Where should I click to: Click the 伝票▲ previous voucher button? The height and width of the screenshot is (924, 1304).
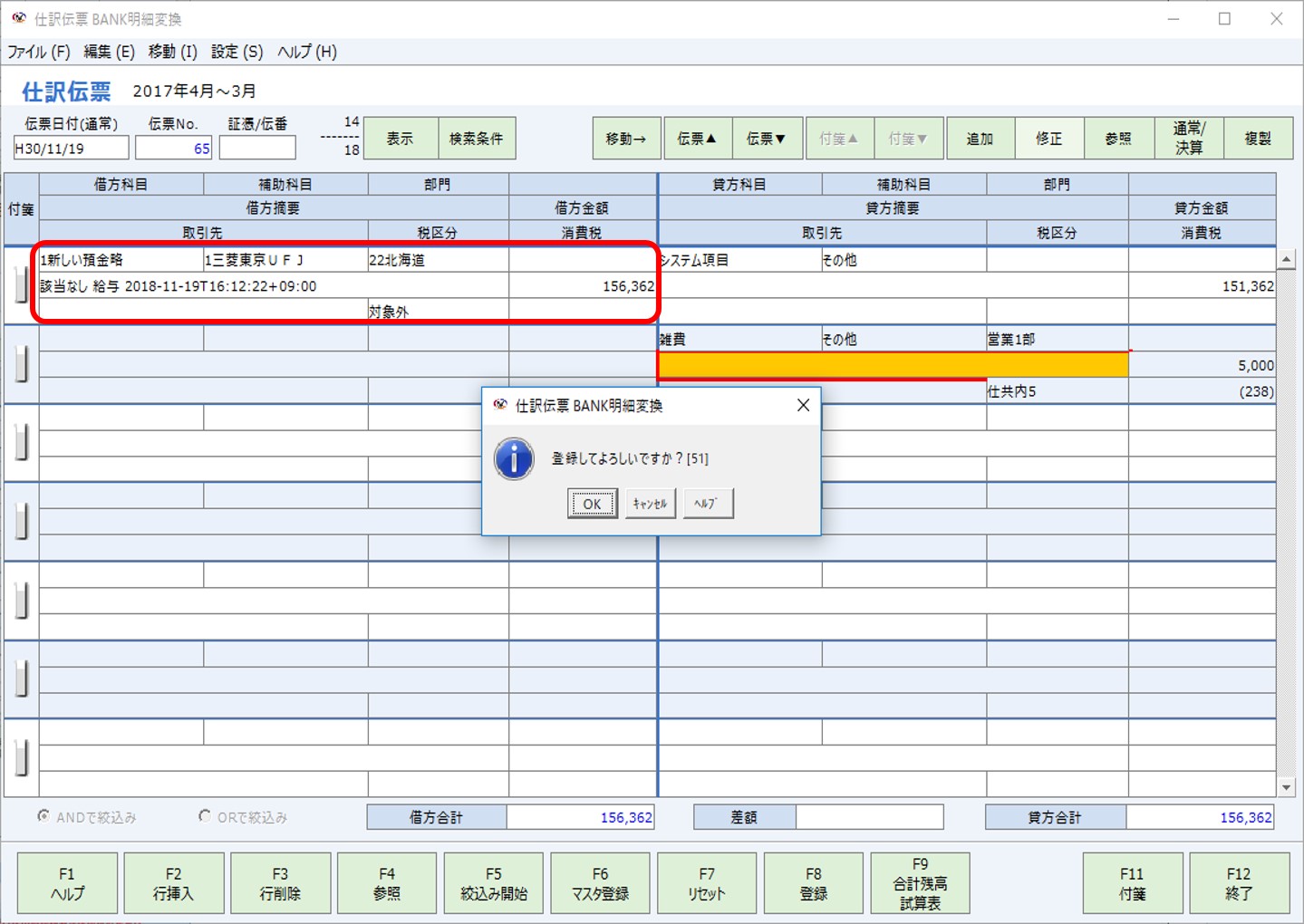[x=697, y=138]
